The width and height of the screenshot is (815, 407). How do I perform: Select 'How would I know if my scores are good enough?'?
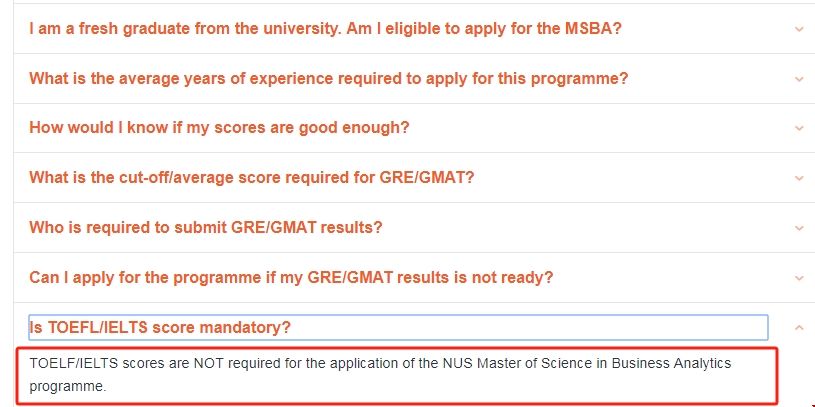pyautogui.click(x=219, y=128)
